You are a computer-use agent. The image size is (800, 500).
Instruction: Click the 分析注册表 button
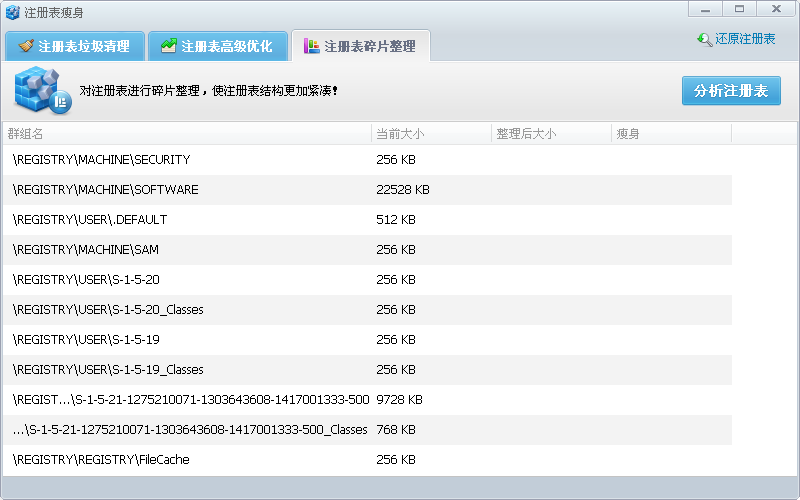point(731,91)
